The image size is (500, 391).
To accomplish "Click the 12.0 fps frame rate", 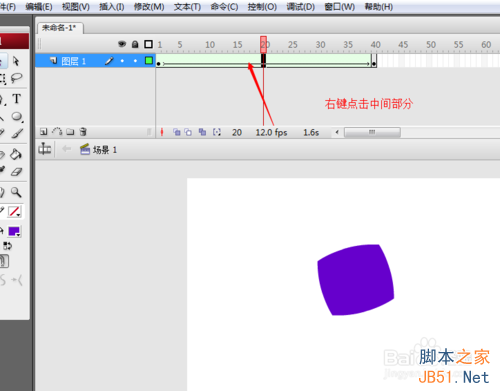I will [271, 133].
